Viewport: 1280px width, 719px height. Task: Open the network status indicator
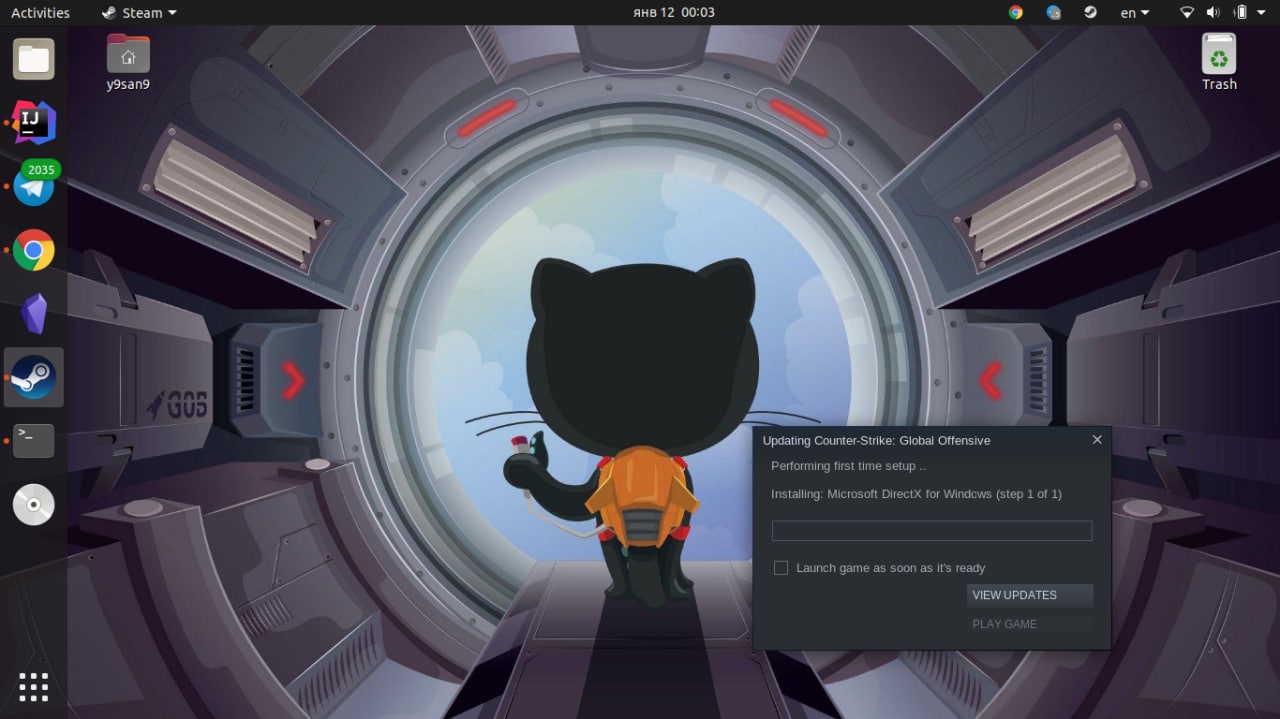click(1187, 13)
